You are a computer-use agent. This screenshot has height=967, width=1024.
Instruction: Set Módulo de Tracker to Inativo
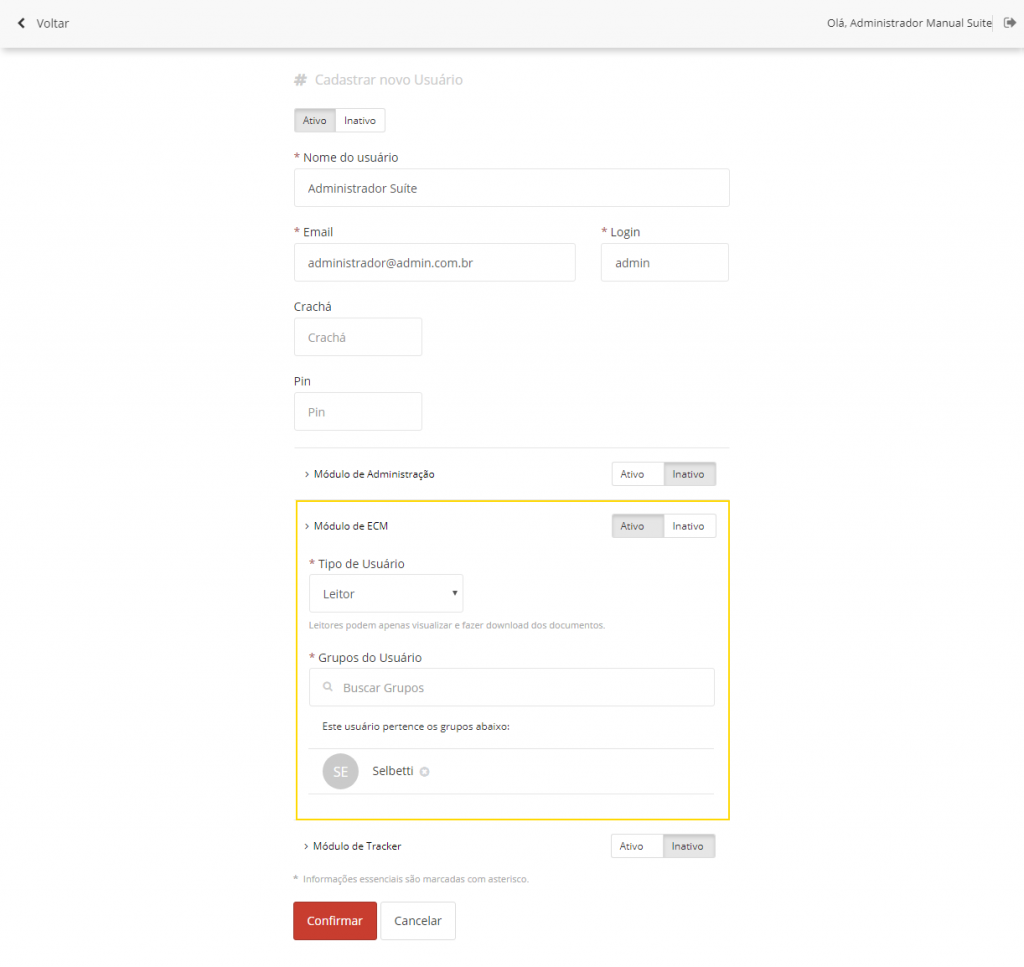click(x=688, y=846)
